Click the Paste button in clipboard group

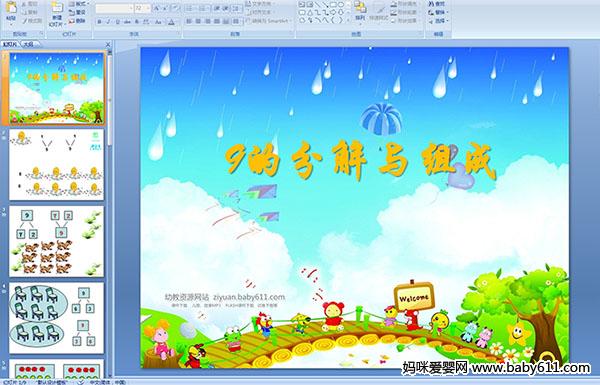coord(11,13)
